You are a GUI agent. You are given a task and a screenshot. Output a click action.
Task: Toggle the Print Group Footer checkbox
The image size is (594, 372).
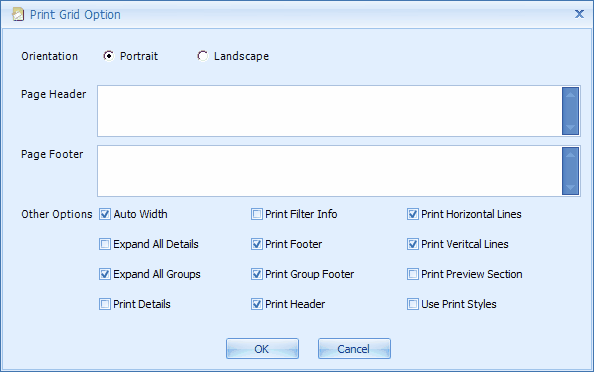tap(257, 274)
